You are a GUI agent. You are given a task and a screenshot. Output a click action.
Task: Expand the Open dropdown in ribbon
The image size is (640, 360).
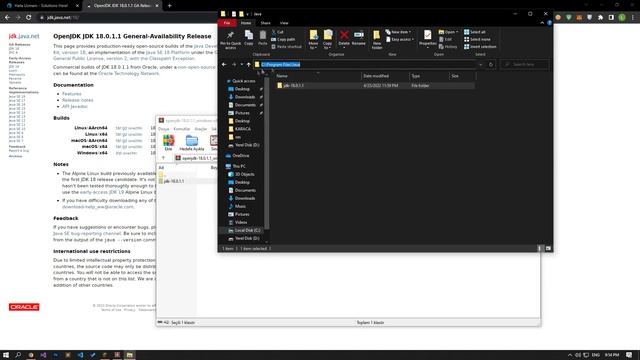[448, 32]
